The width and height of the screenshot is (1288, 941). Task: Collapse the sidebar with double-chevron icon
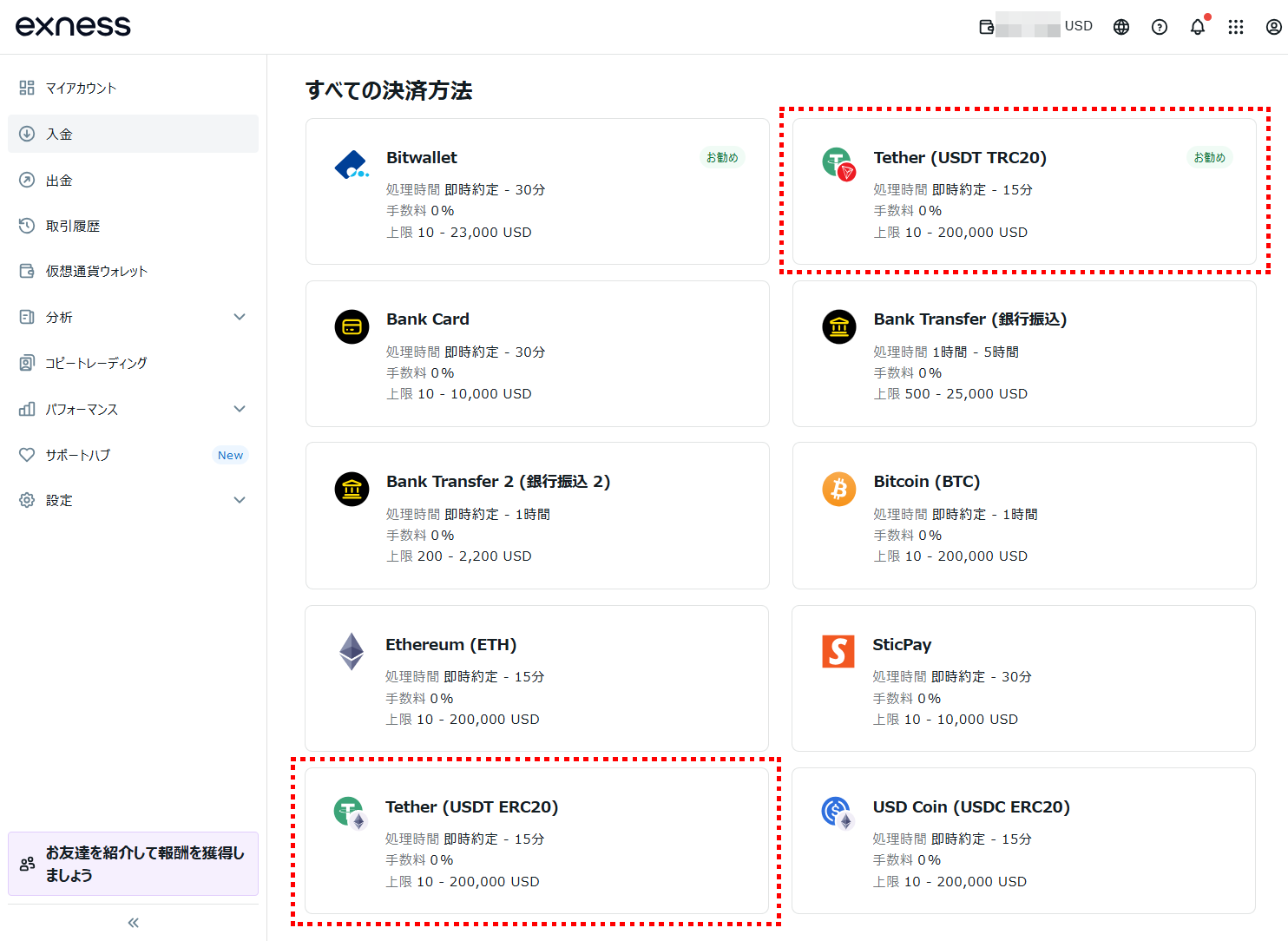[x=133, y=923]
